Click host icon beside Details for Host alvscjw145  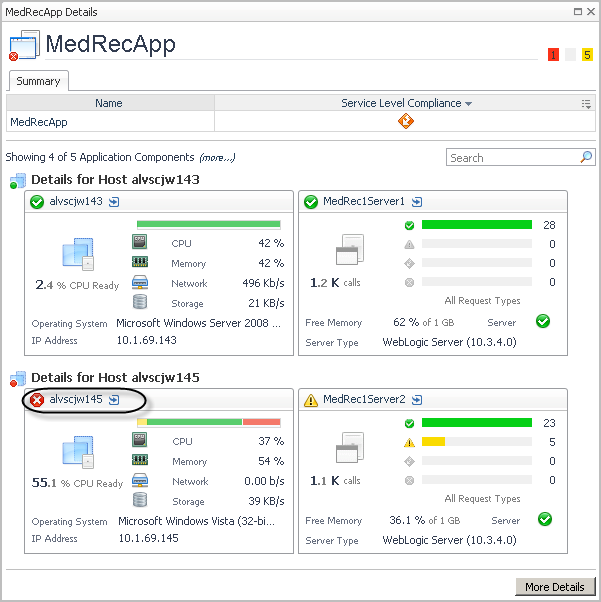coord(17,379)
